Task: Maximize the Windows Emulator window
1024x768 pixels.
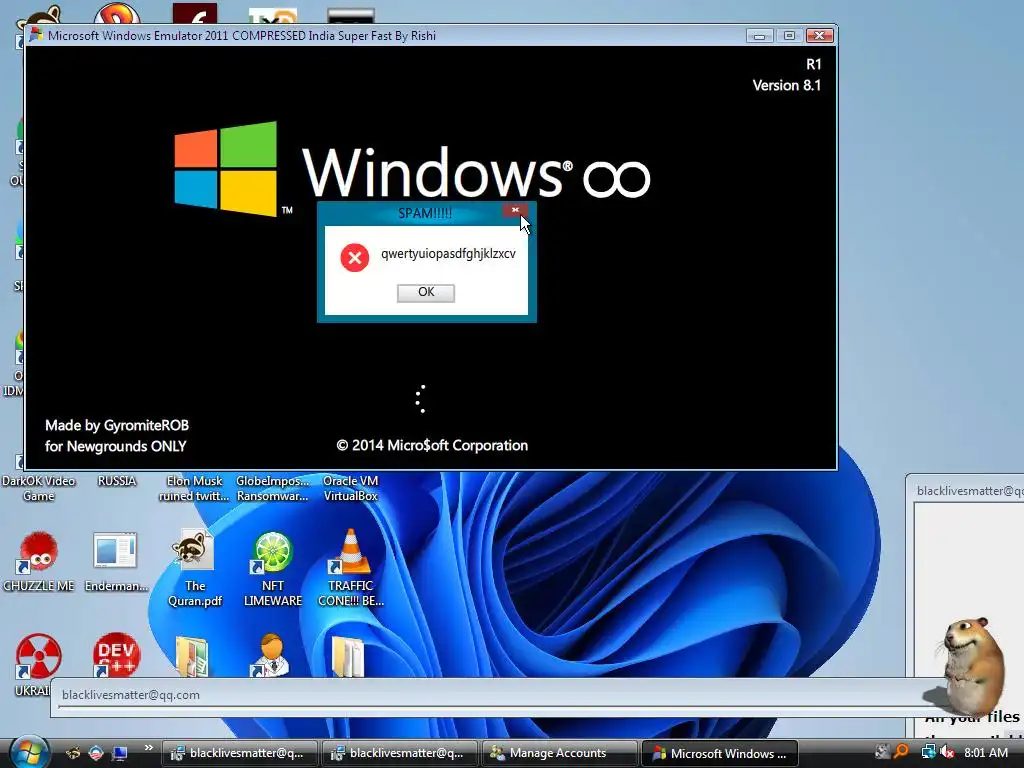Action: click(x=789, y=36)
